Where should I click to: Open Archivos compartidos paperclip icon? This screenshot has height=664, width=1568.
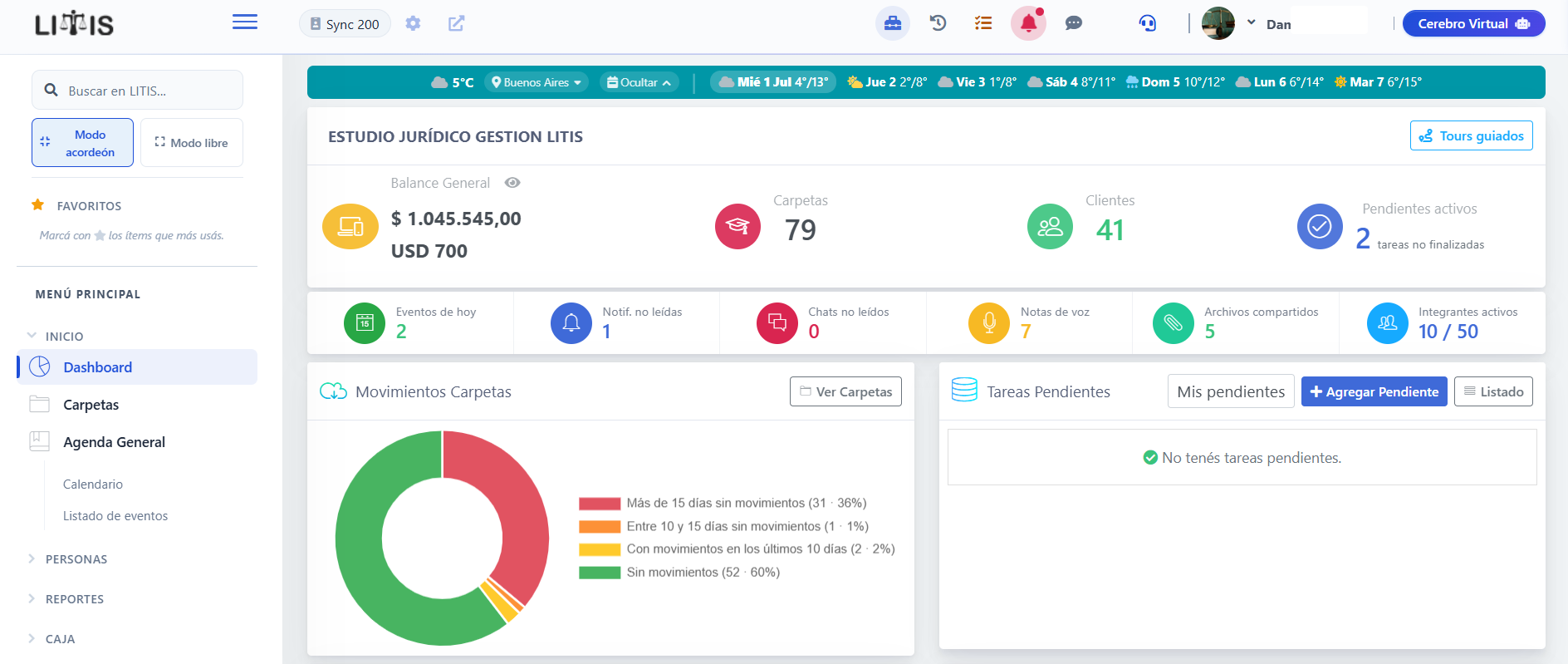[1174, 323]
